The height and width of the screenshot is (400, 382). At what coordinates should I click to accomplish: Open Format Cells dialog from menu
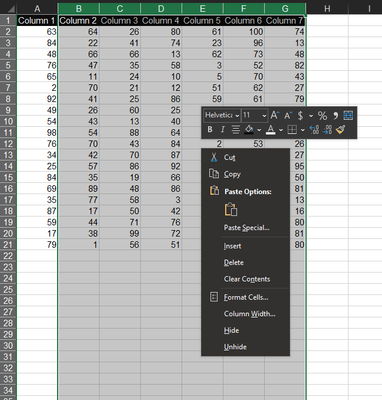tap(245, 297)
